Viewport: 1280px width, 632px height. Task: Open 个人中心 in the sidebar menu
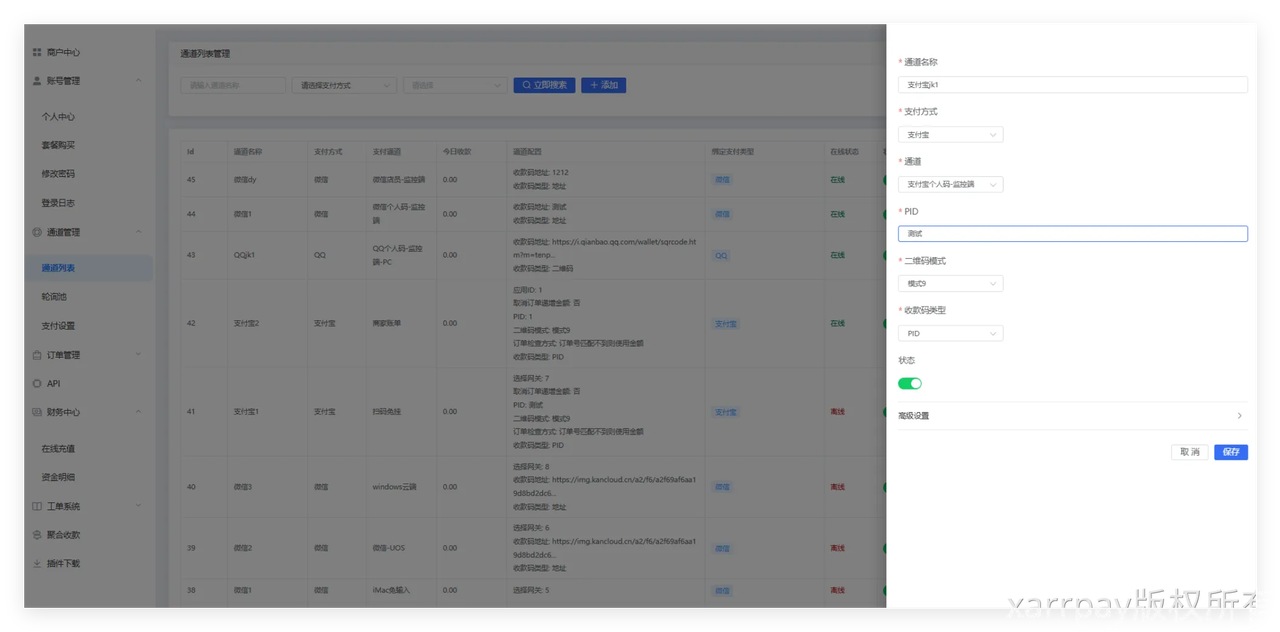[x=58, y=116]
